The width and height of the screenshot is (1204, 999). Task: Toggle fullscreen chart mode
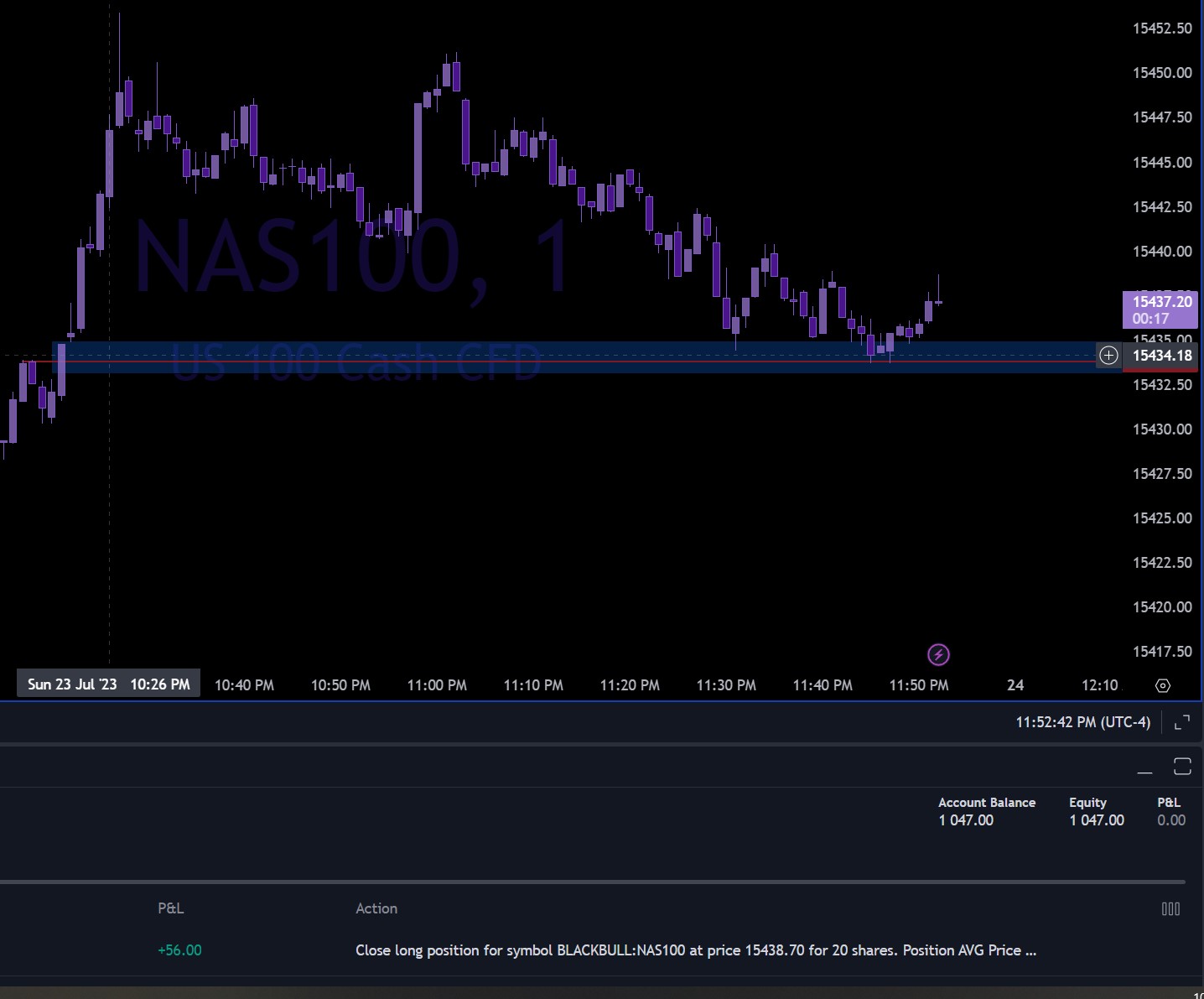click(1182, 722)
